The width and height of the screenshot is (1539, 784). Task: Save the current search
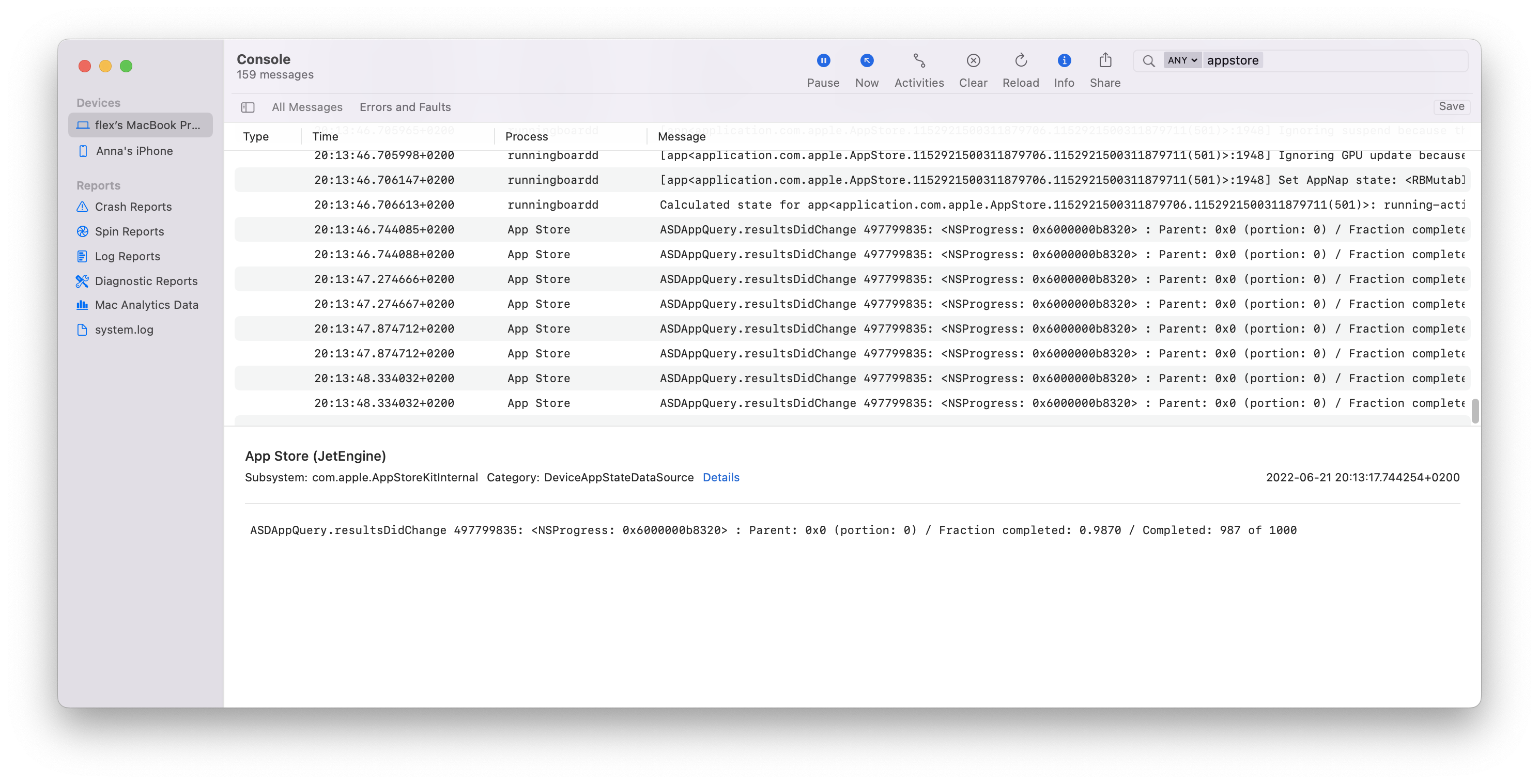1451,106
